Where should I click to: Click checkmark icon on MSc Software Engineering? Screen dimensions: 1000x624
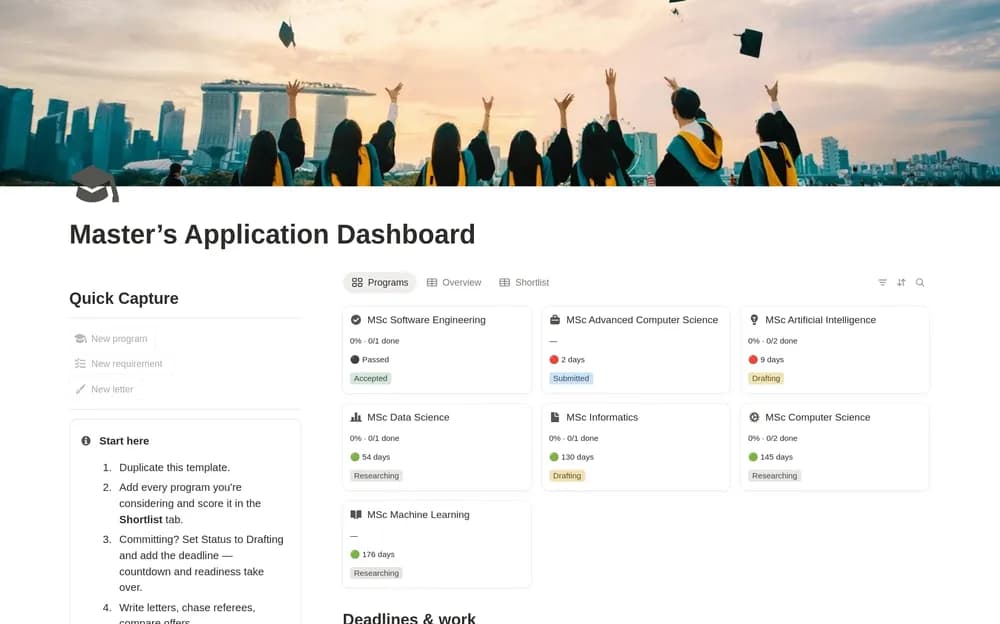pyautogui.click(x=356, y=320)
